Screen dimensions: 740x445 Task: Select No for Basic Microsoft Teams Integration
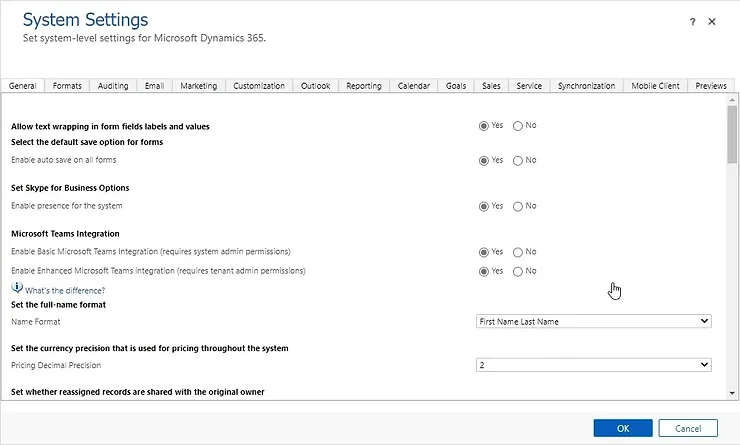518,252
